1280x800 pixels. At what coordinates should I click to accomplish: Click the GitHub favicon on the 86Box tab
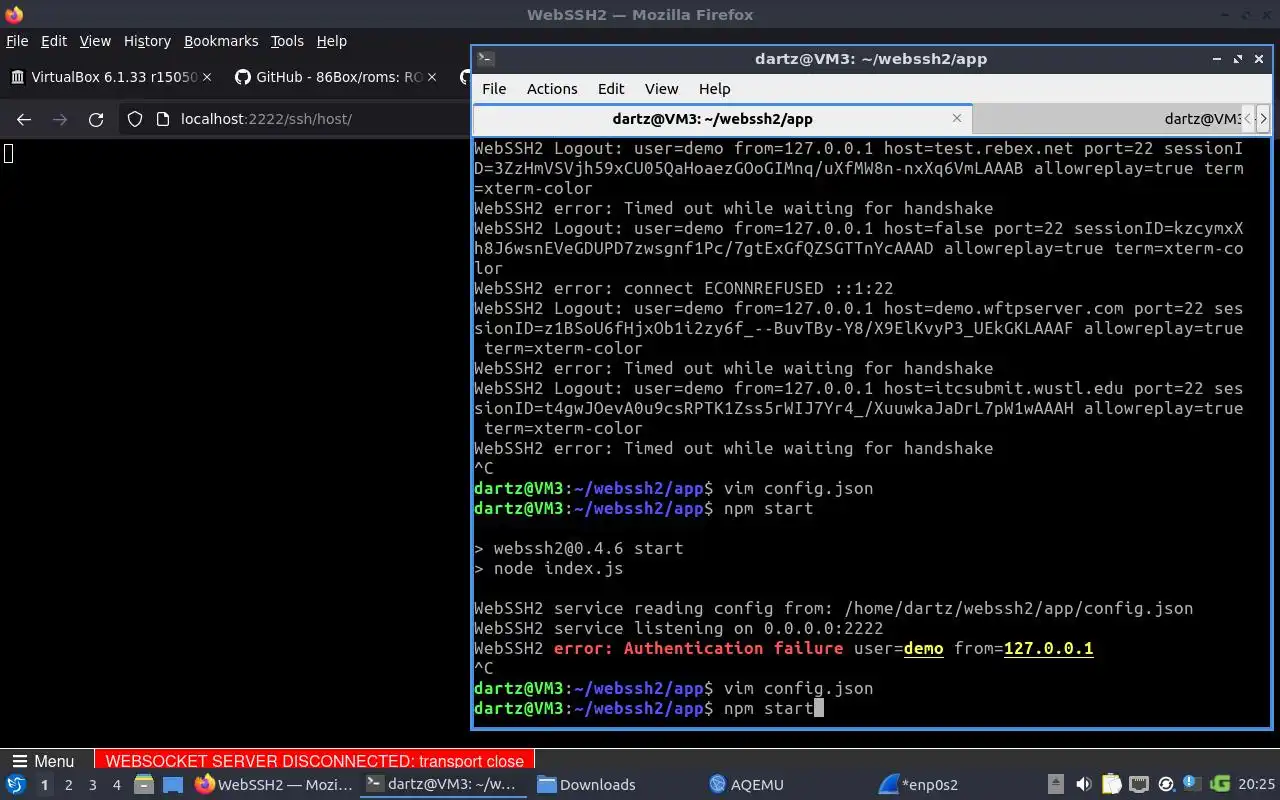[242, 77]
